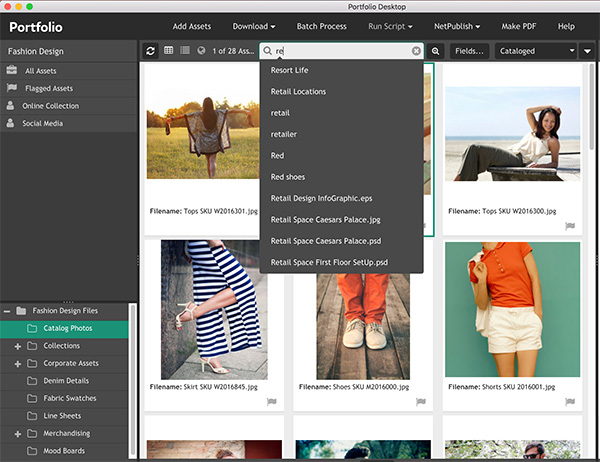Open the Online Collection gallery

[x=69, y=106]
